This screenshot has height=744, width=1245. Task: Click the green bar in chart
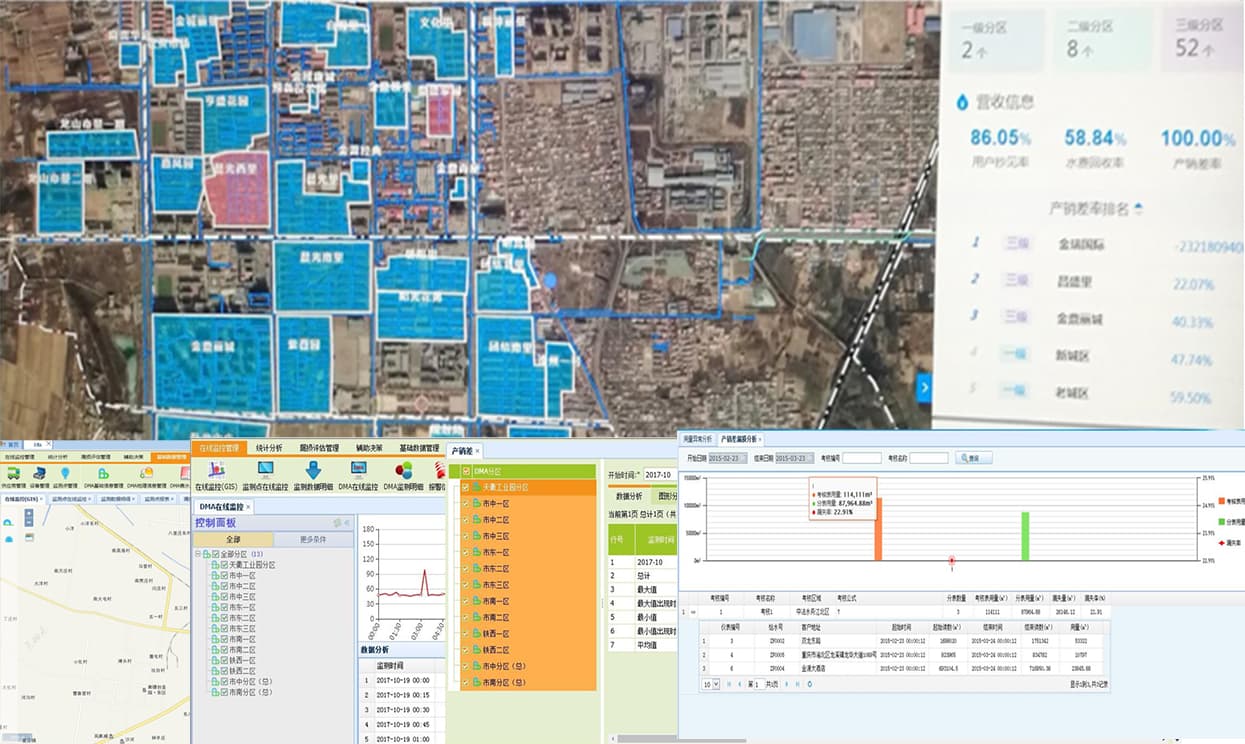[x=1025, y=536]
